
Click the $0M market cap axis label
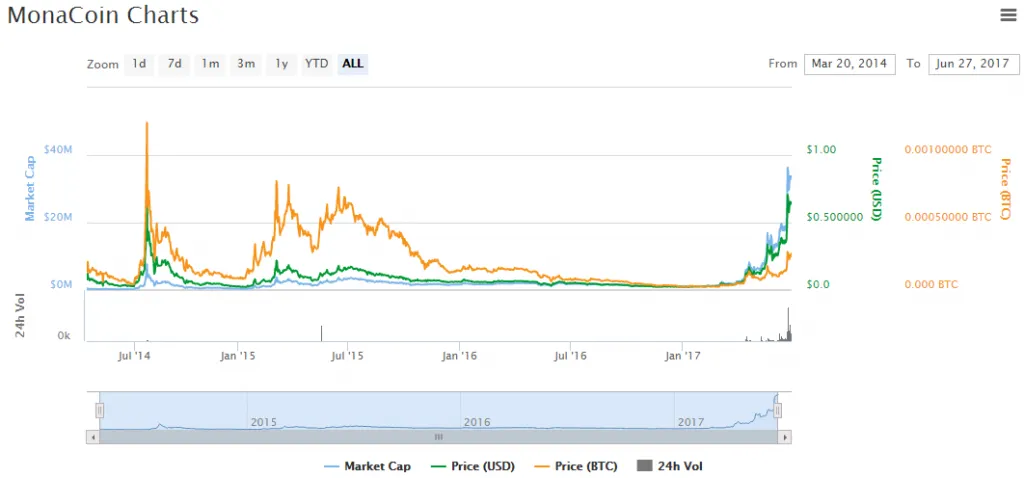(x=60, y=285)
